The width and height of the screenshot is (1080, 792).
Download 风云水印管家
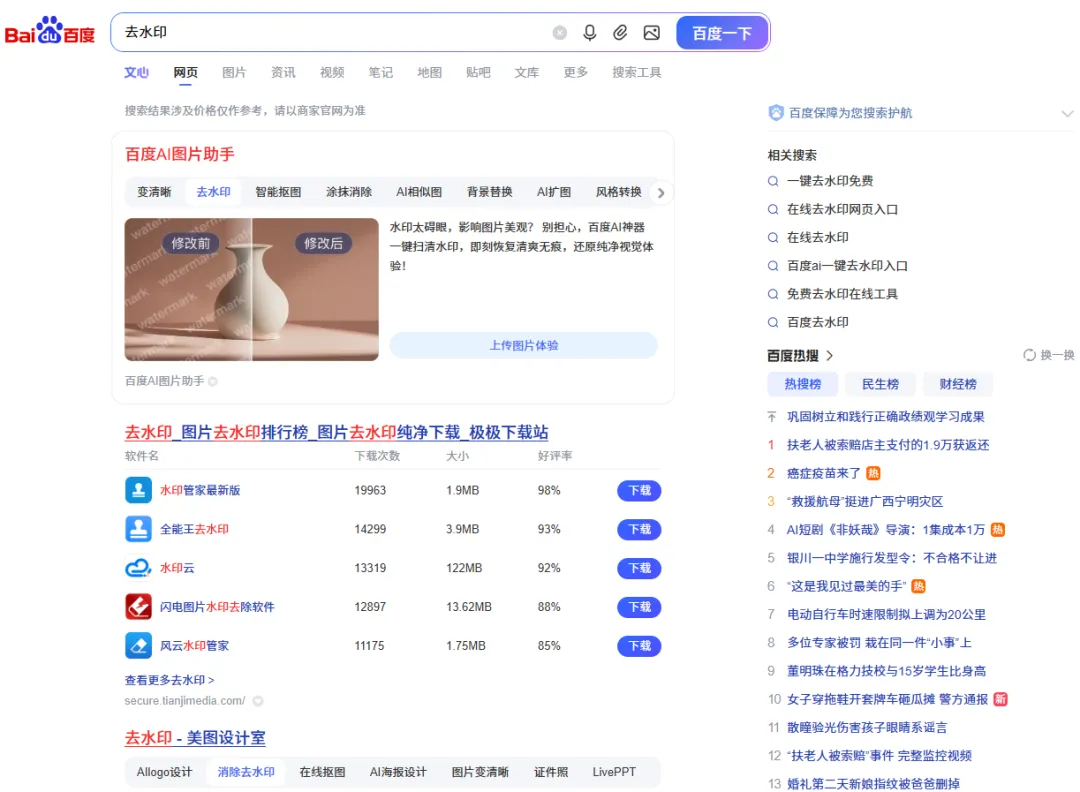[639, 645]
